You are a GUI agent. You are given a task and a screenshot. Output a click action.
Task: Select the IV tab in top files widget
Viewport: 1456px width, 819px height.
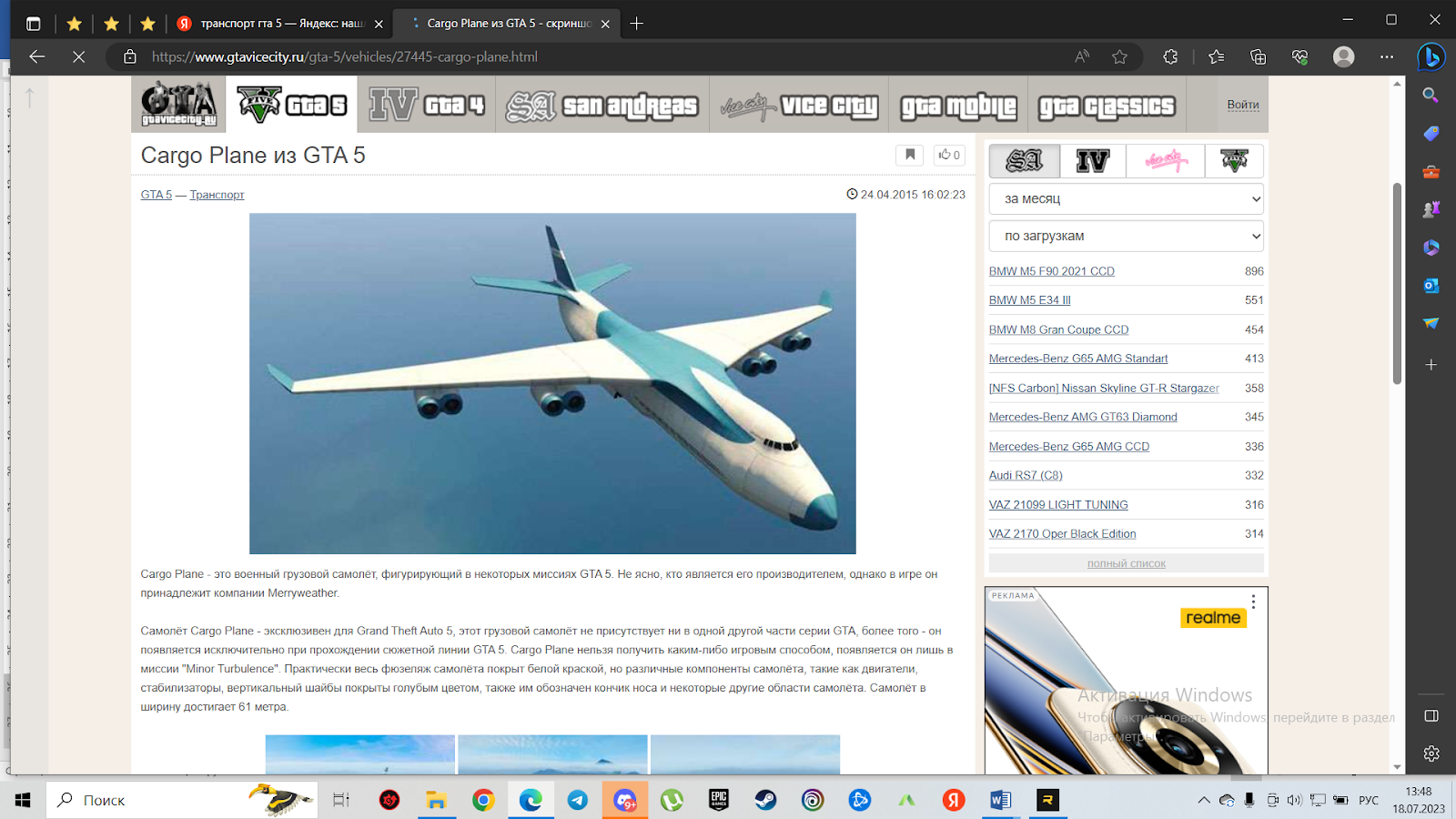[1092, 161]
